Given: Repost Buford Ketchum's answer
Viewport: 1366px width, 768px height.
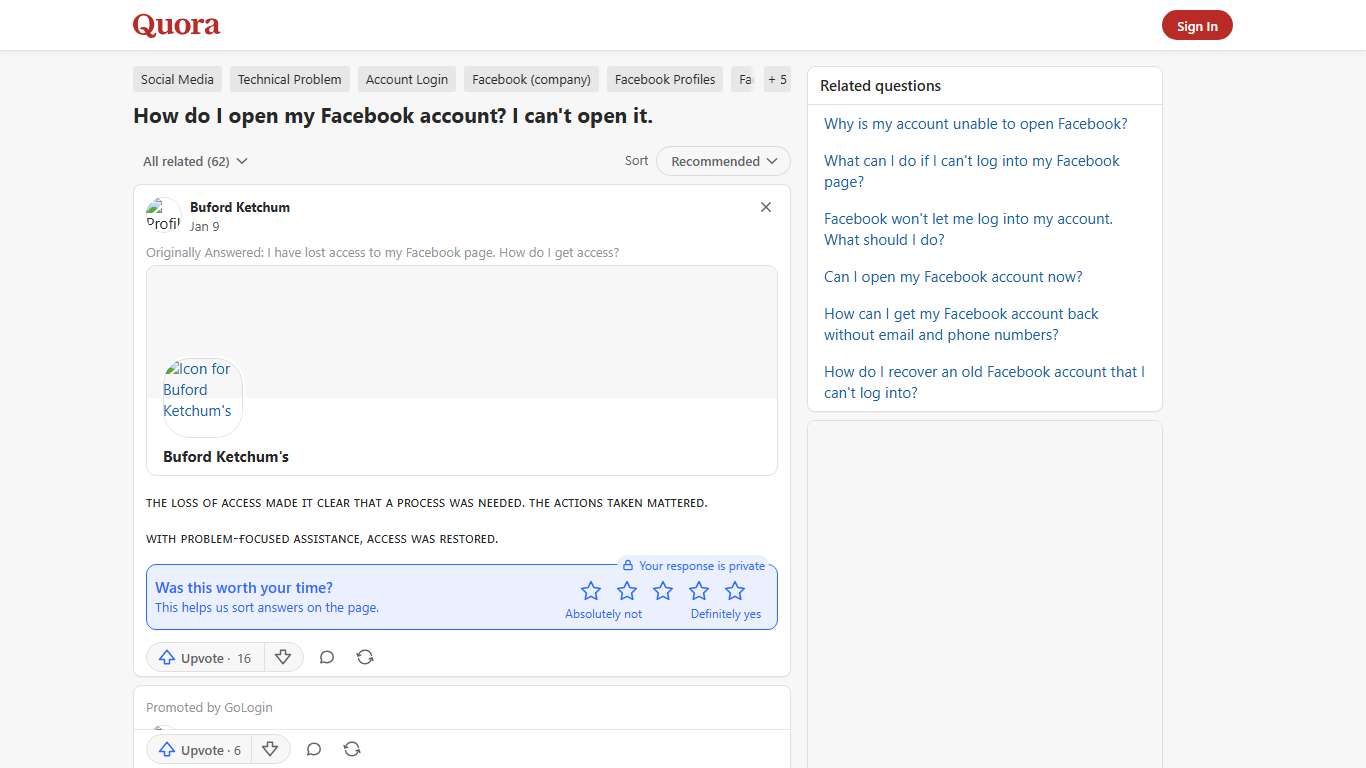Looking at the screenshot, I should 365,657.
